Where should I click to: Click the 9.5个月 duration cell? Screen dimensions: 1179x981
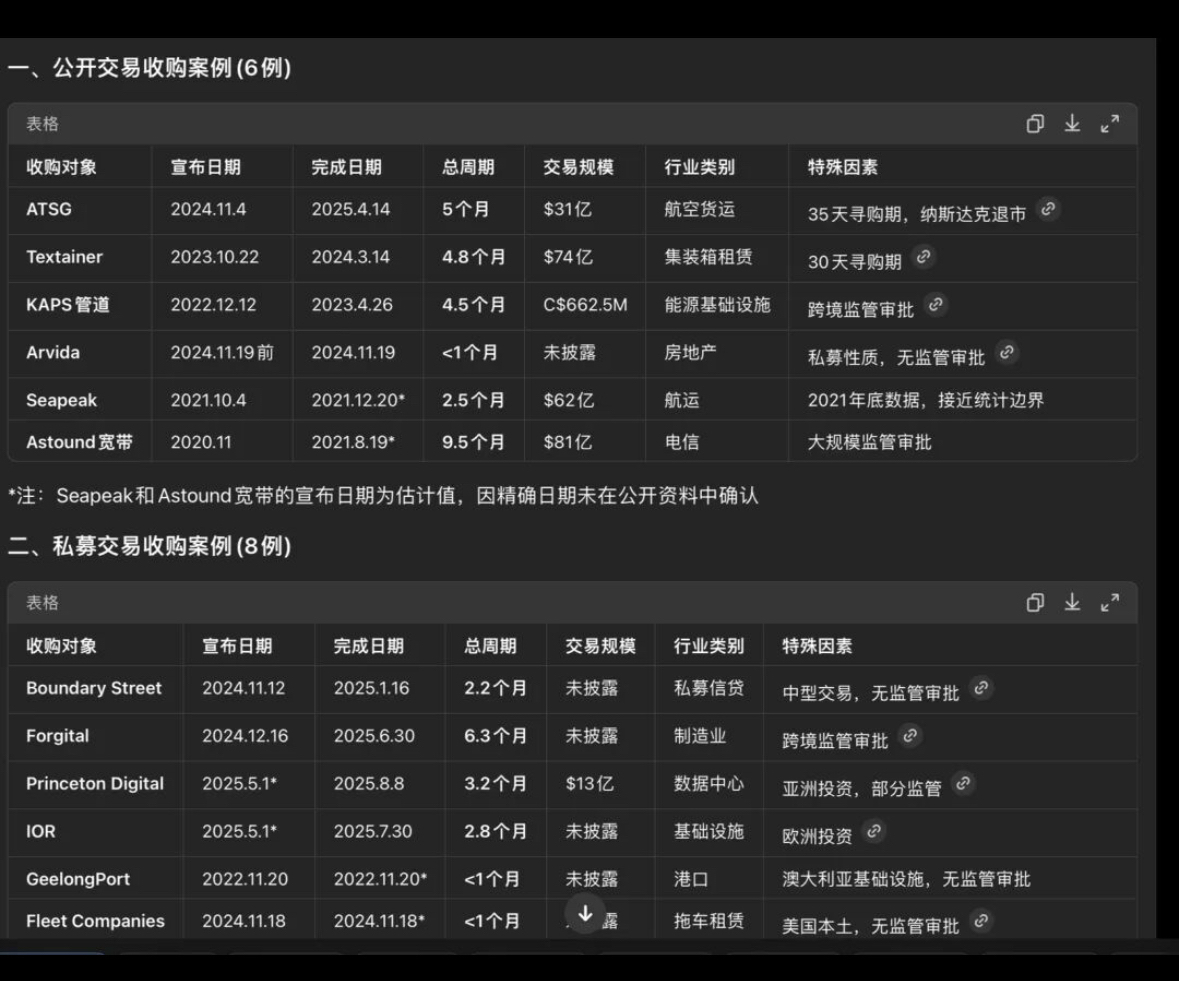pyautogui.click(x=474, y=442)
